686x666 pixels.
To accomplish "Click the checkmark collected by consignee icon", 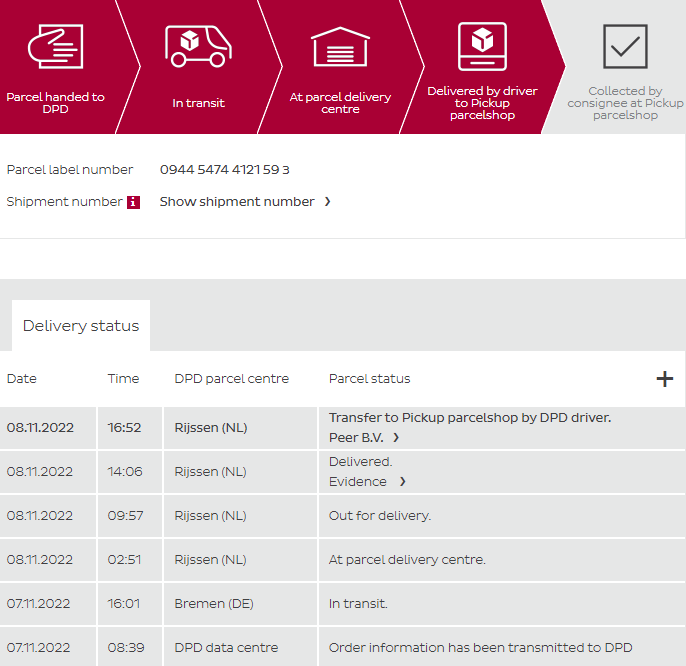I will pos(625,45).
